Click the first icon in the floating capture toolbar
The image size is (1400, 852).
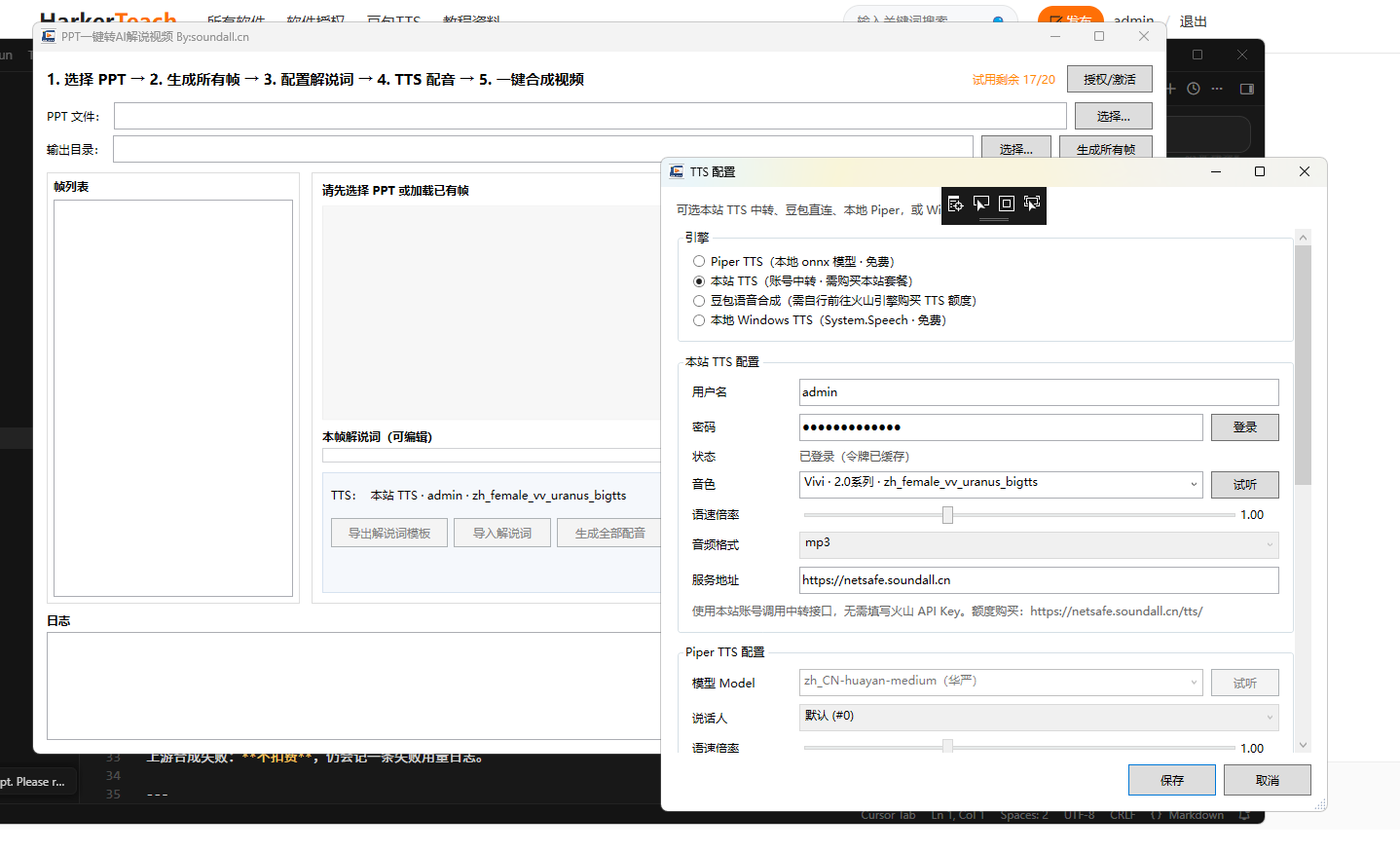955,204
